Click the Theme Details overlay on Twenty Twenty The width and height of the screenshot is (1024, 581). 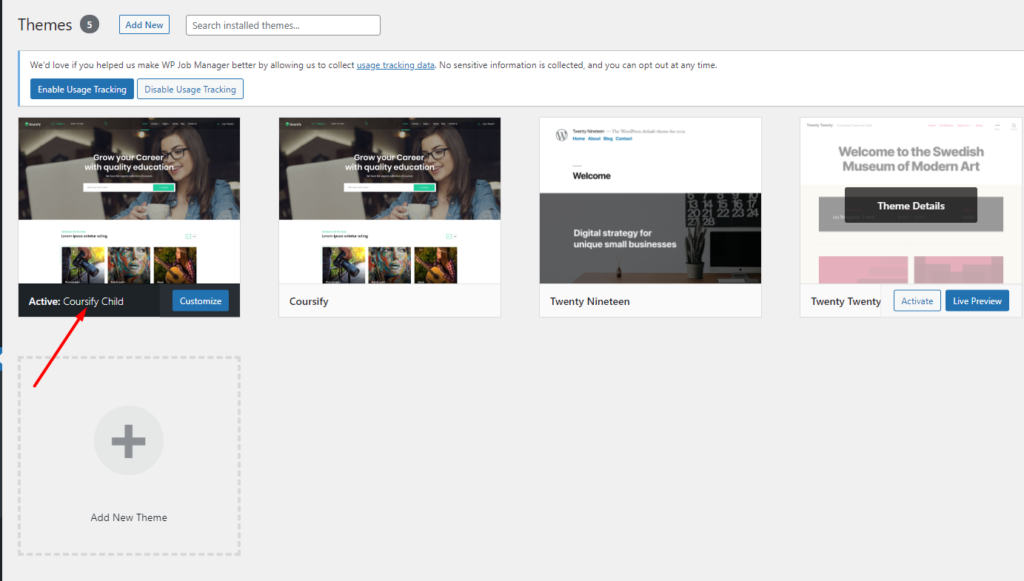tap(911, 206)
